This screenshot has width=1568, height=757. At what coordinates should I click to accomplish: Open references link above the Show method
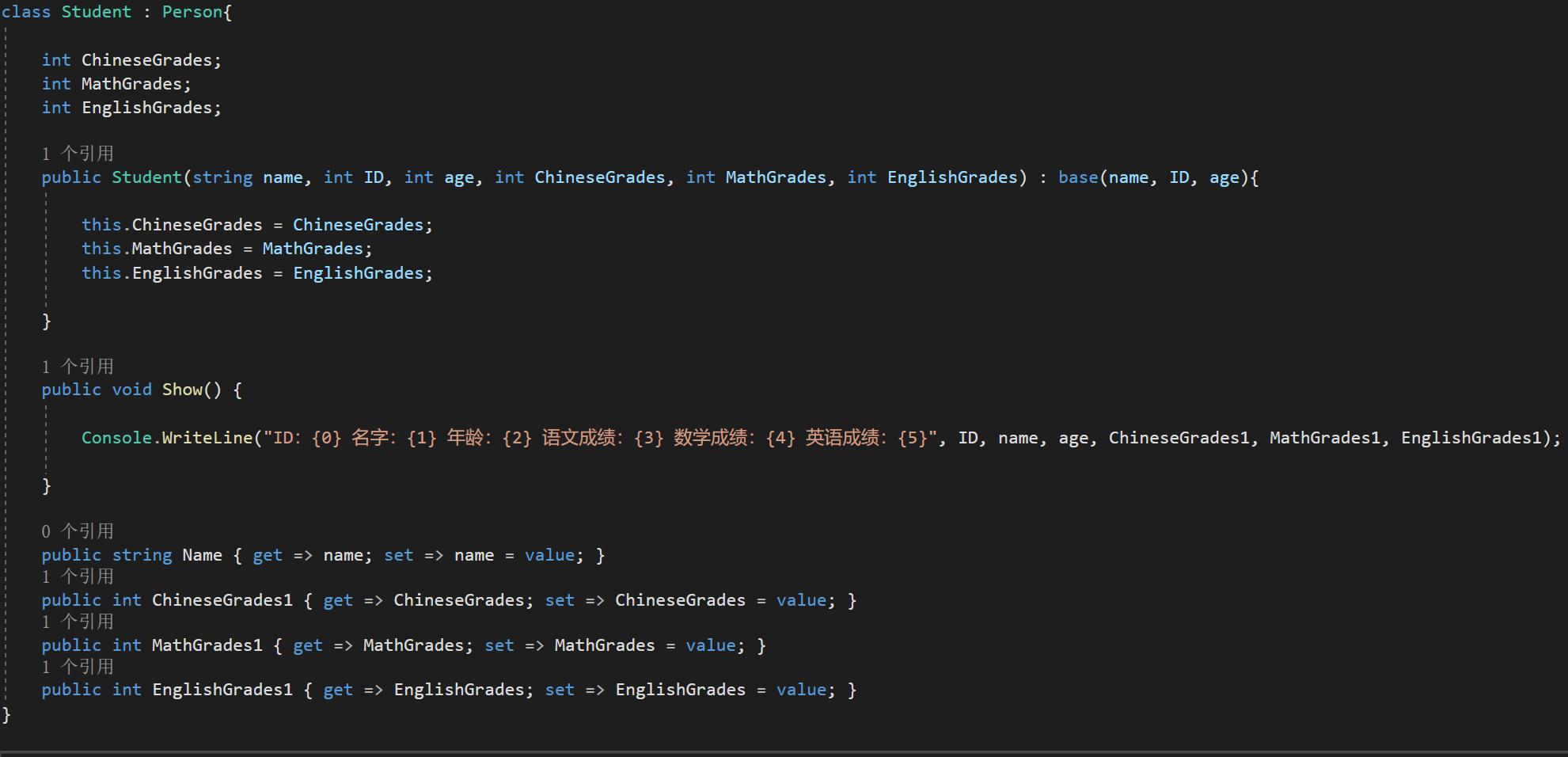tap(78, 367)
